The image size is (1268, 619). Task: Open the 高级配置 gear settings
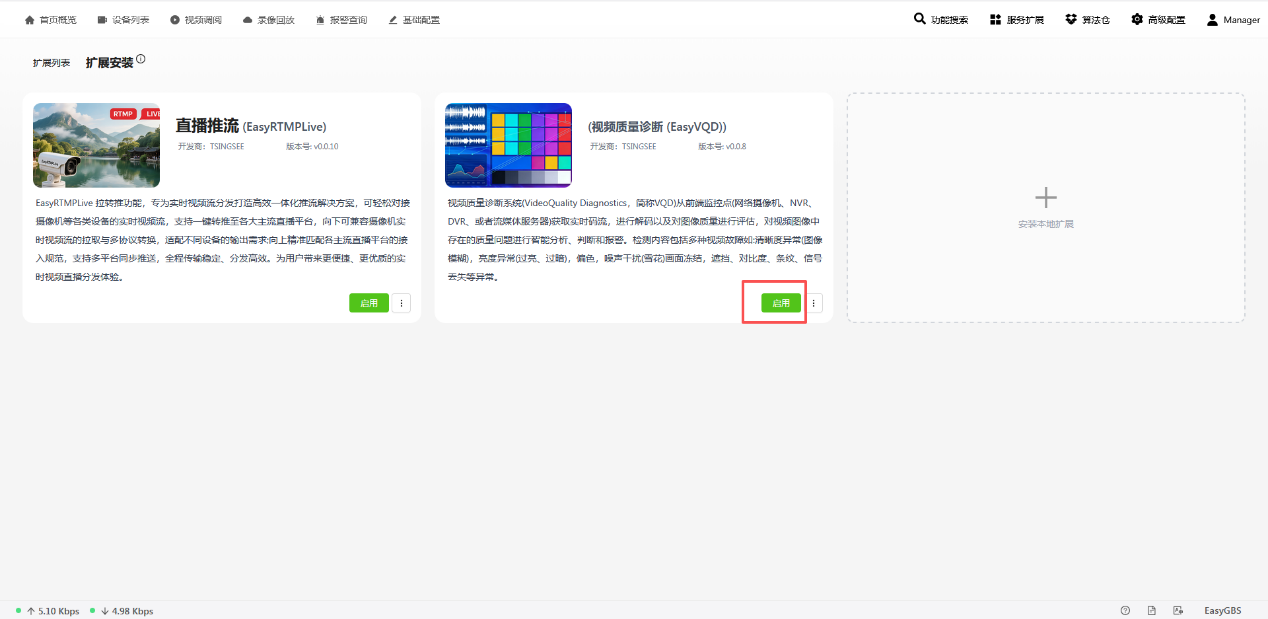[1158, 20]
